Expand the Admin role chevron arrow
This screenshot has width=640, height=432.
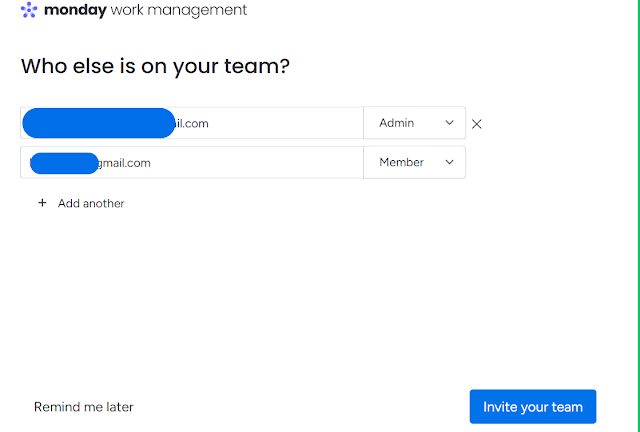click(449, 122)
